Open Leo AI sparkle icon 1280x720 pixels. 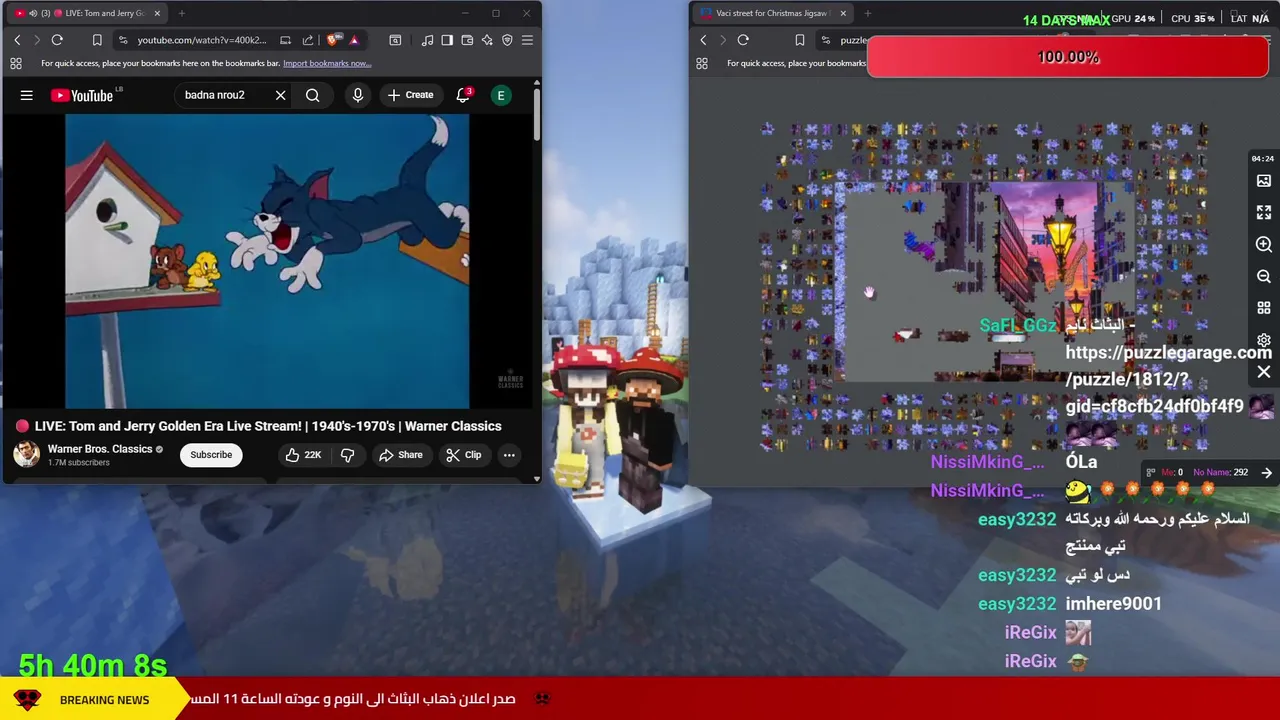487,40
